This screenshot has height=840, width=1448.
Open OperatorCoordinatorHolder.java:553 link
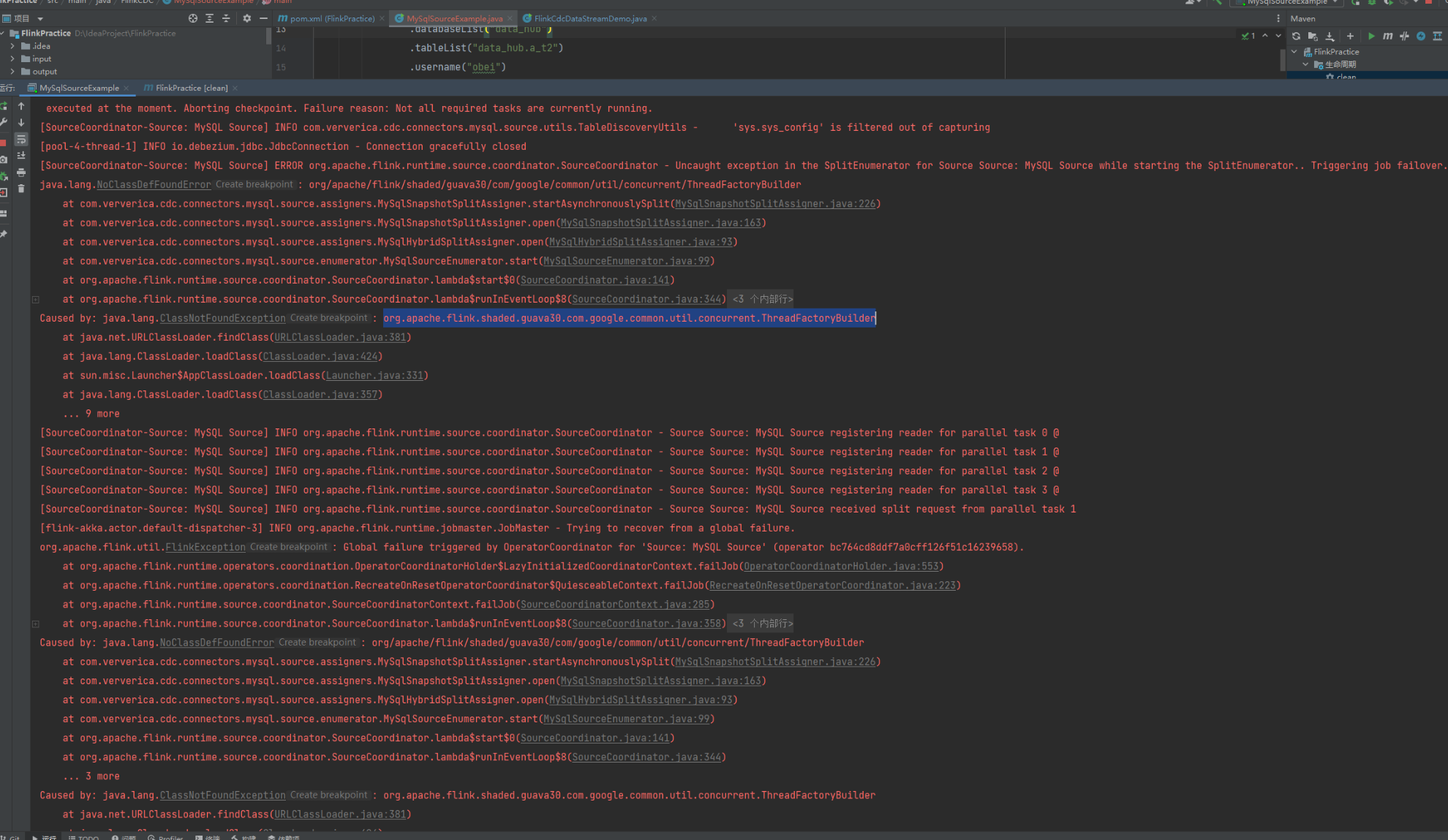coord(841,567)
